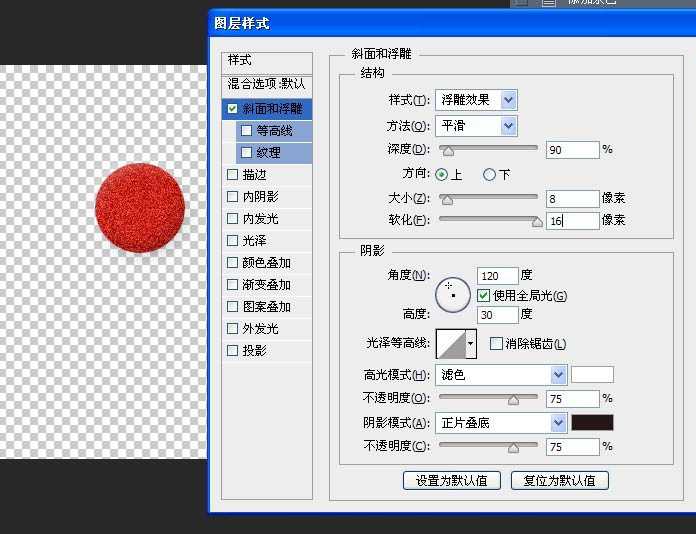Enable the 消除锯齿 checkbox

(496, 344)
